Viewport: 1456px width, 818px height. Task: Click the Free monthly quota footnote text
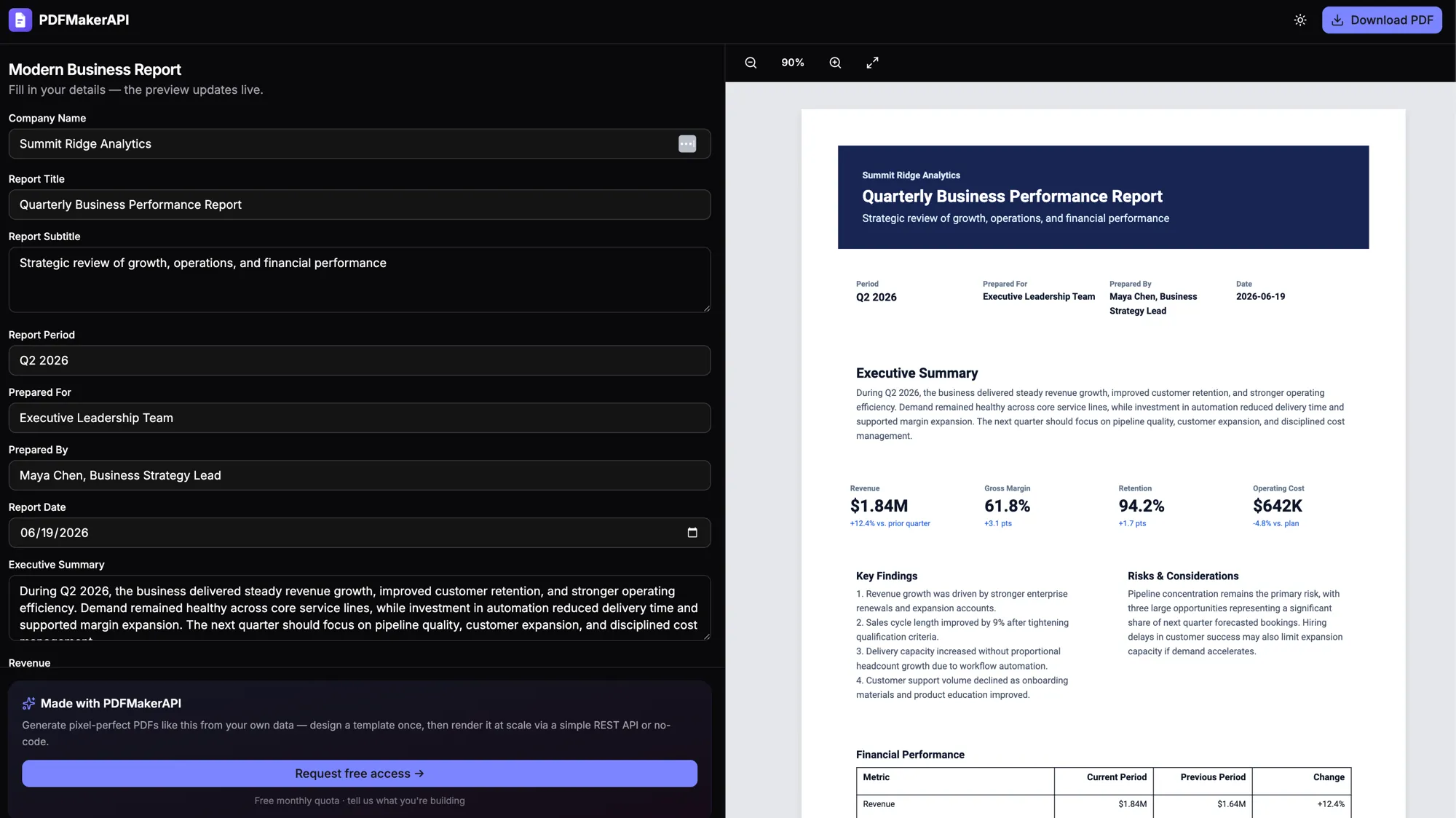coord(360,801)
